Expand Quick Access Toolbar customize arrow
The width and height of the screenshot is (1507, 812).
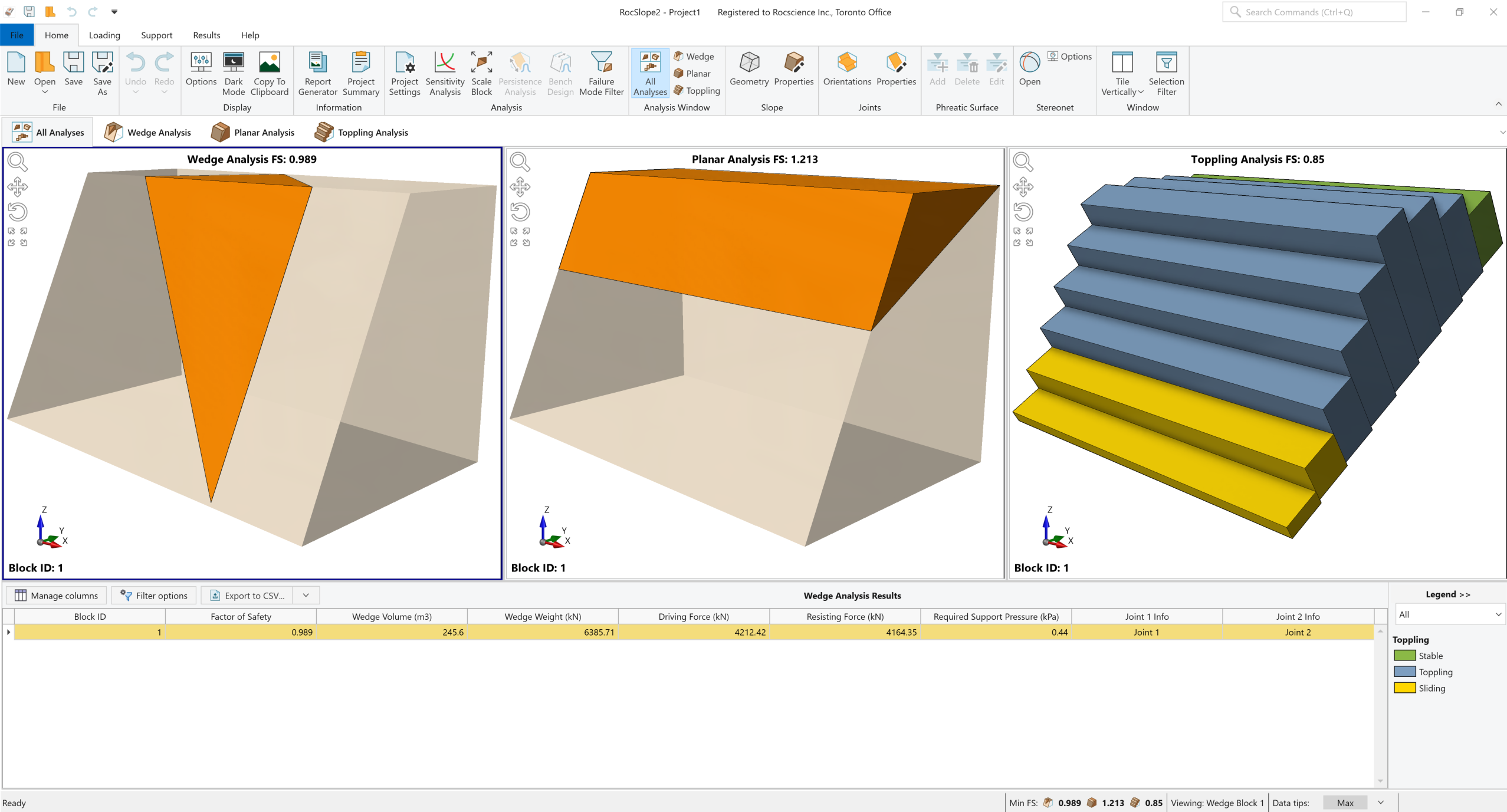click(x=114, y=12)
